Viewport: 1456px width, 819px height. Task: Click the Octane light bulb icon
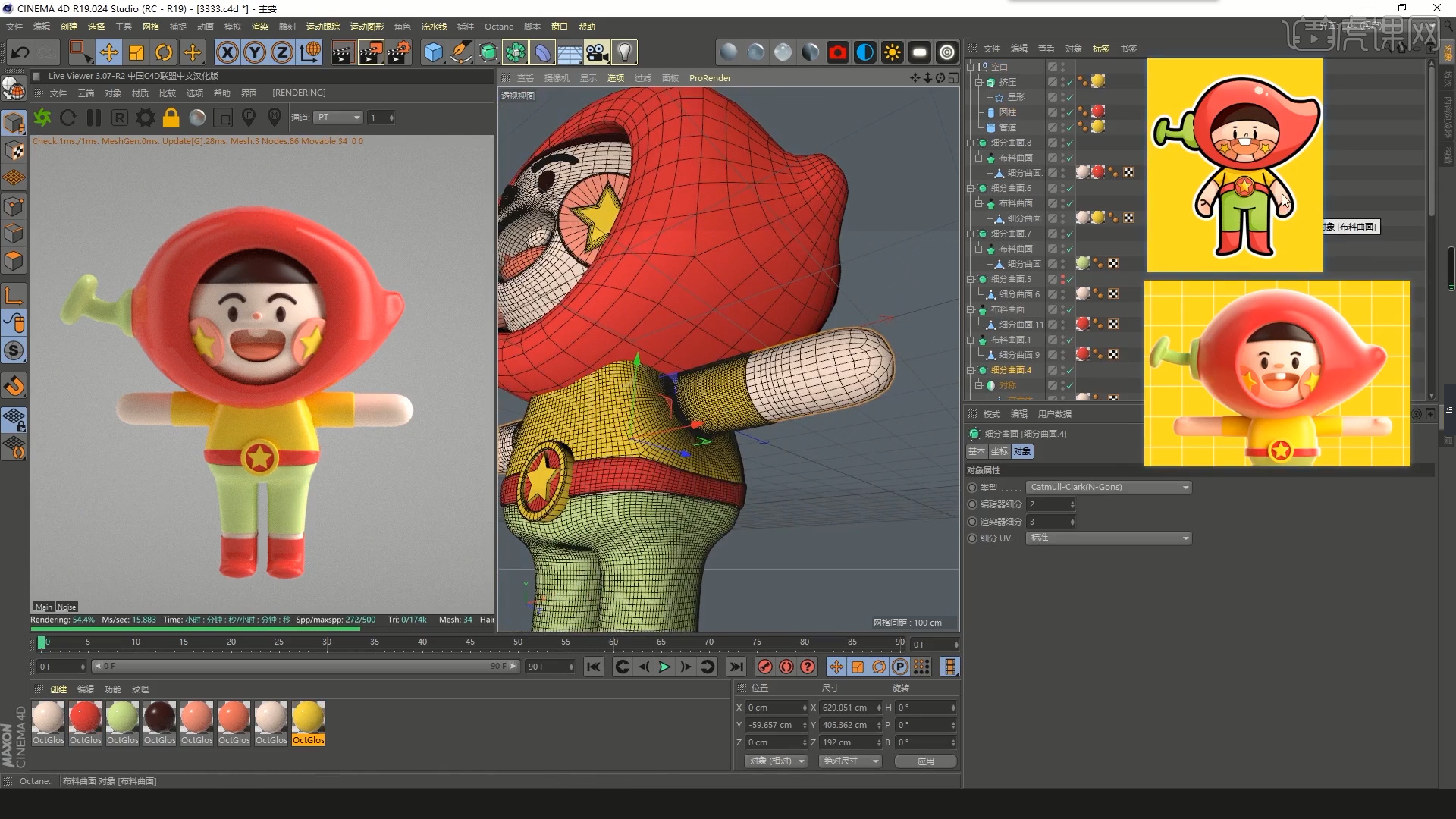[x=623, y=52]
